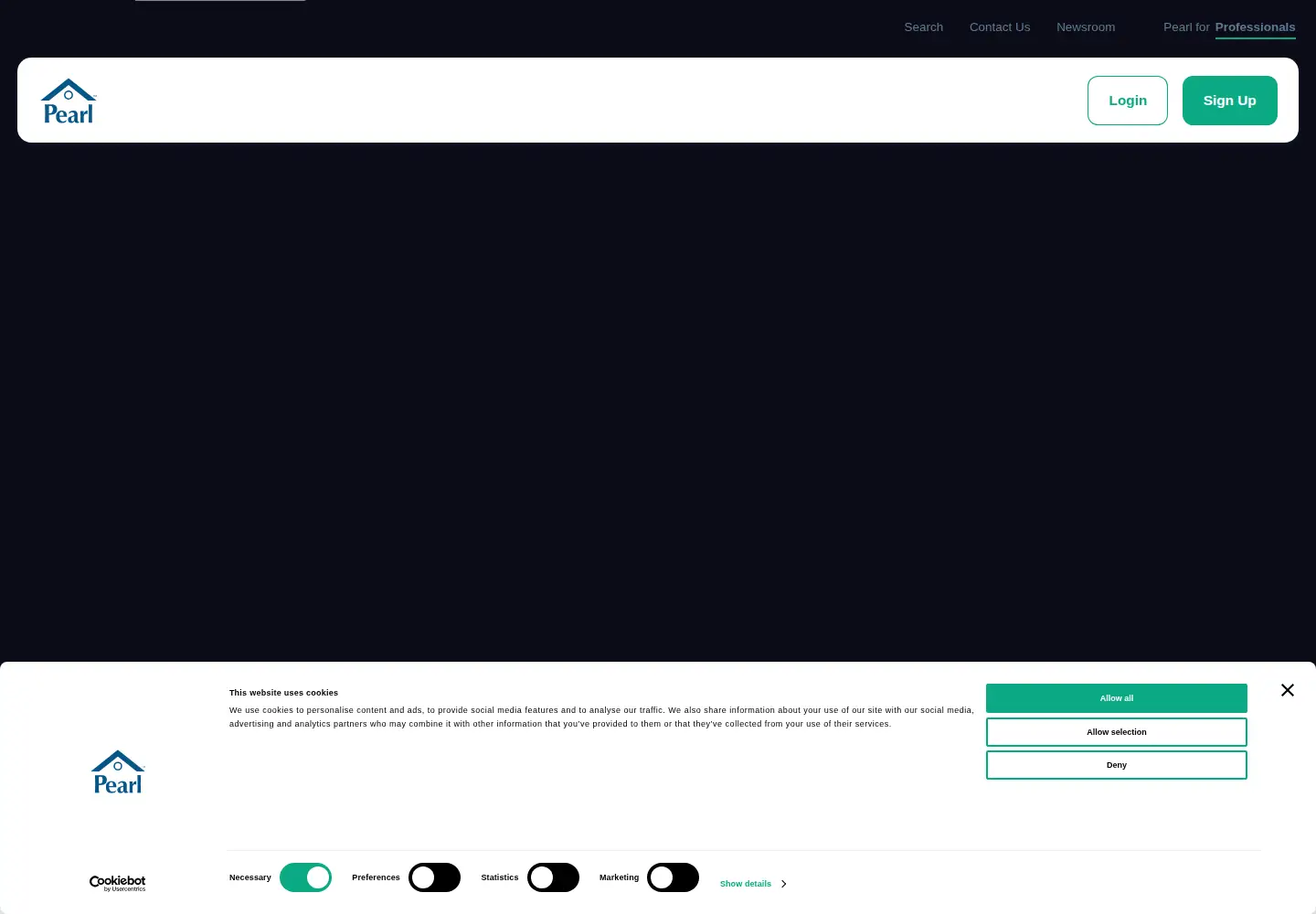Choose Allow selection for cookies

[x=1117, y=732]
